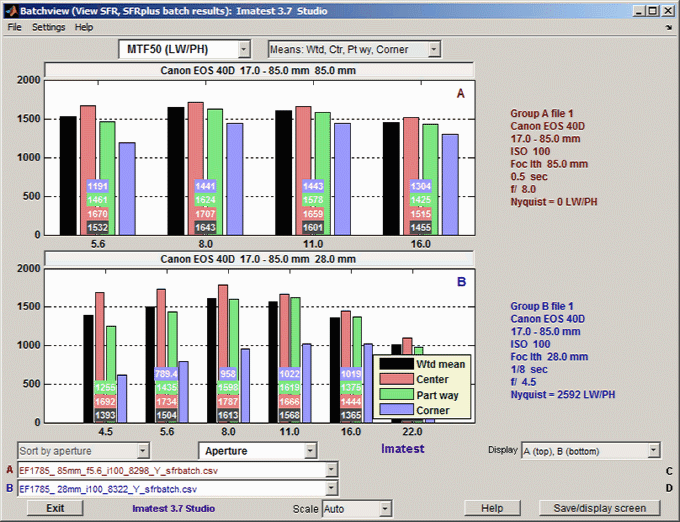Click the 1568 weighted mean label in chart B
The image size is (680, 522).
click(x=289, y=415)
